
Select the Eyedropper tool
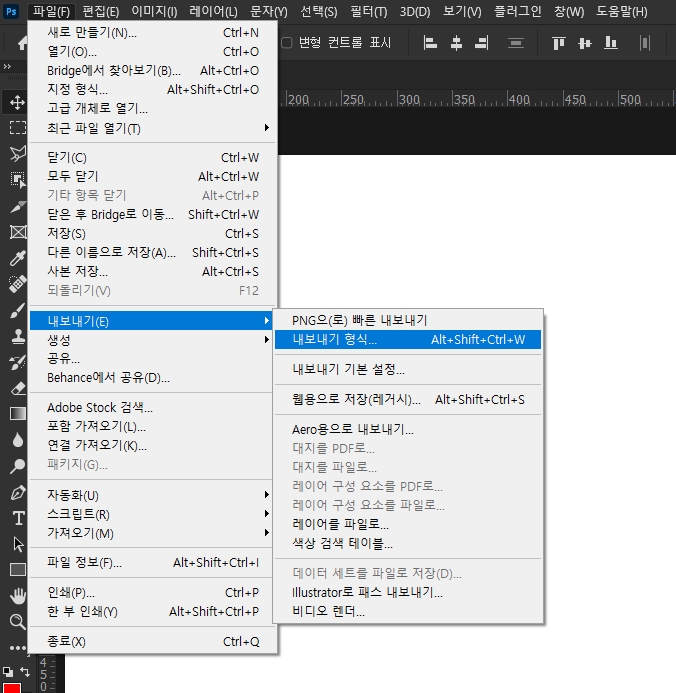pyautogui.click(x=17, y=258)
